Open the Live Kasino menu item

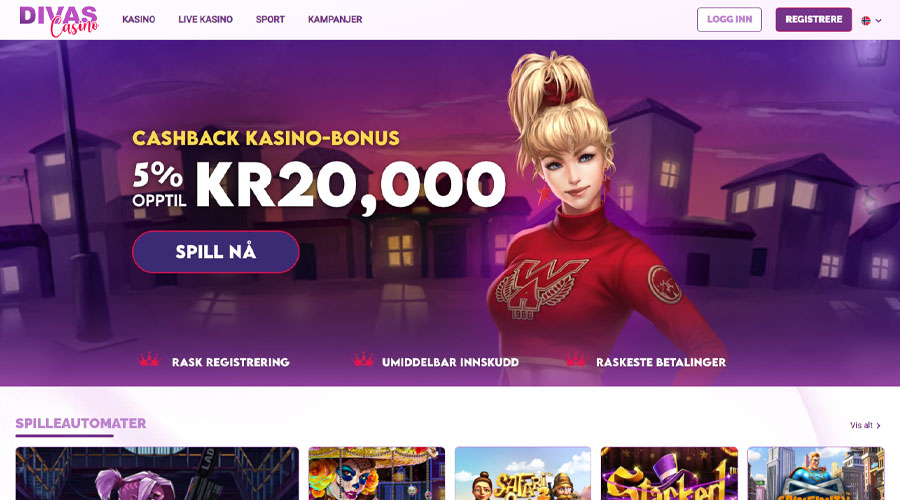pyautogui.click(x=205, y=20)
